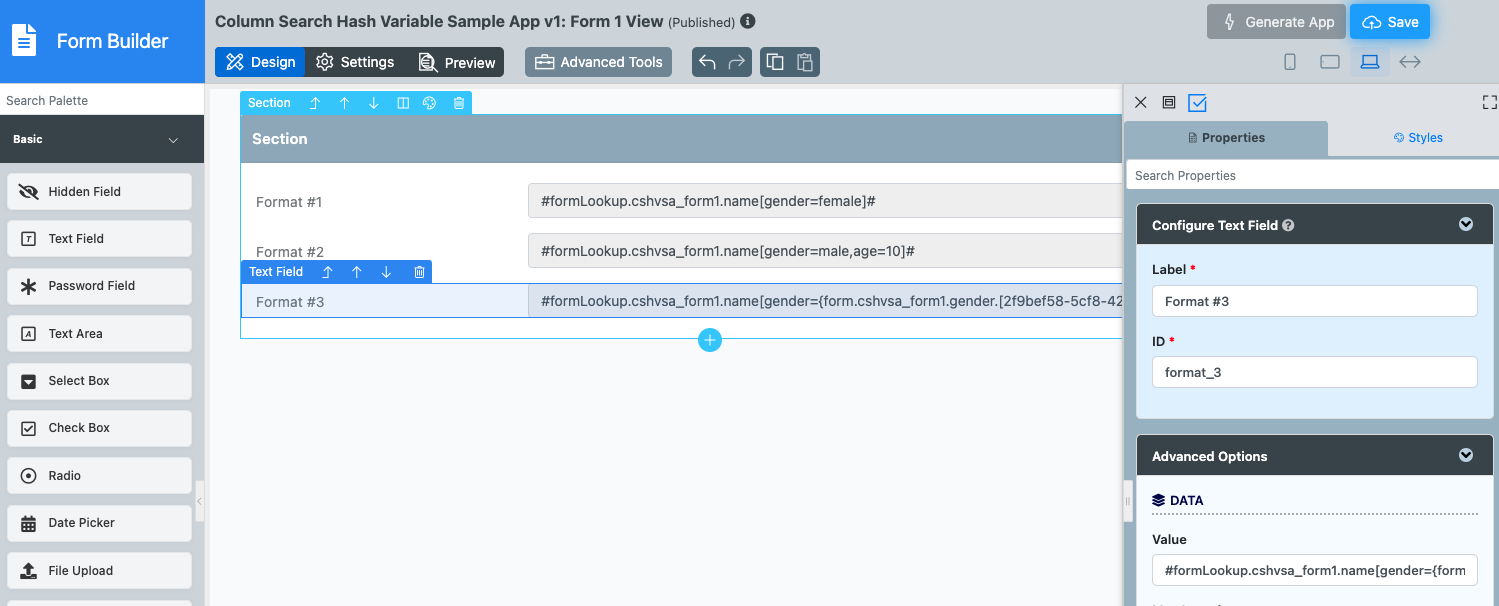Switch to mobile phone preview size
The width and height of the screenshot is (1499, 606).
click(1290, 62)
